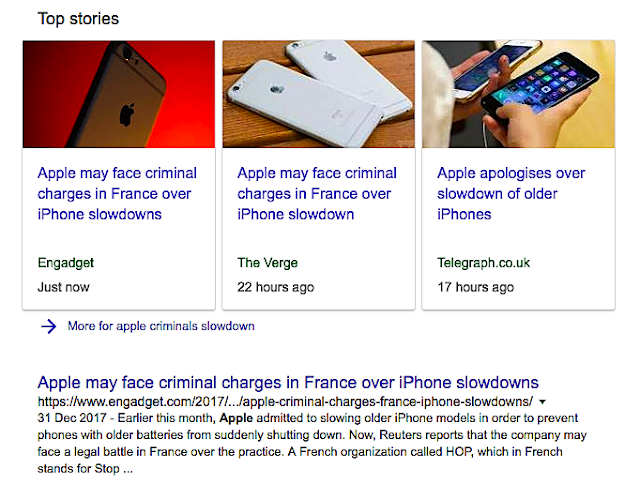Open the dropdown arrow next to Engadget URL
The height and width of the screenshot is (484, 640).
click(x=543, y=401)
